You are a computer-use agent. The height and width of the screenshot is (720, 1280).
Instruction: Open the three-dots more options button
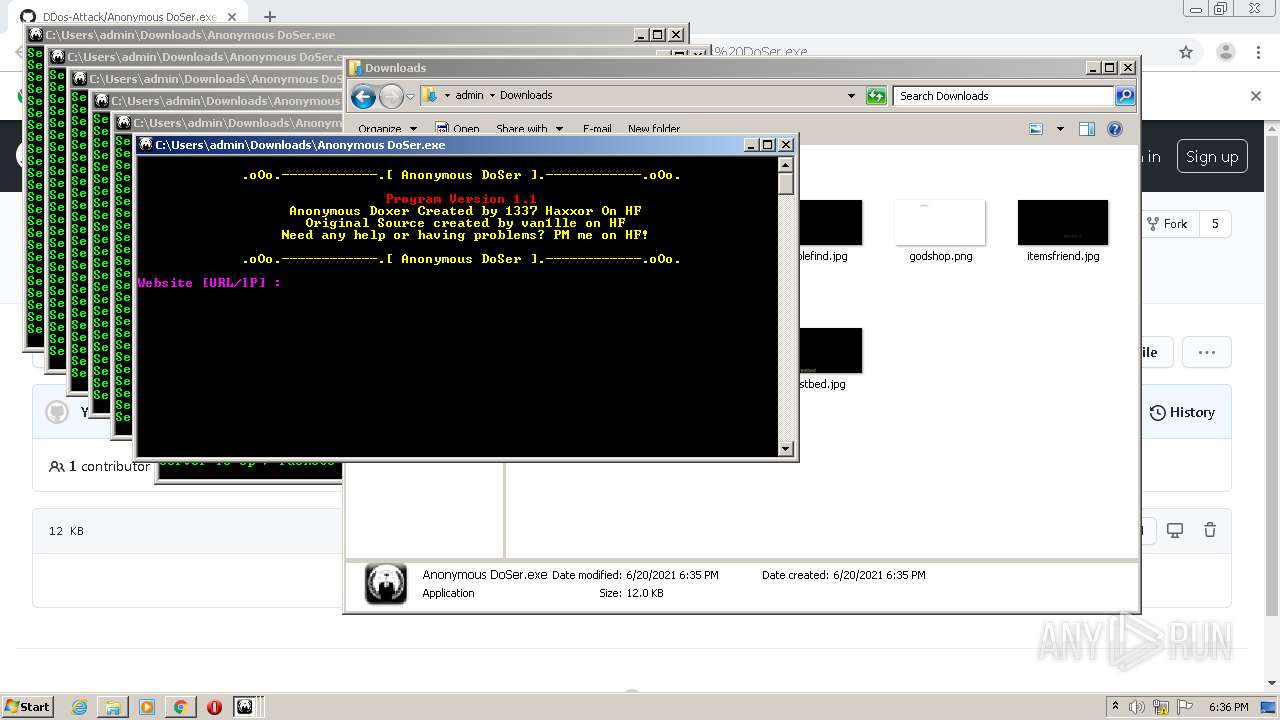1207,352
